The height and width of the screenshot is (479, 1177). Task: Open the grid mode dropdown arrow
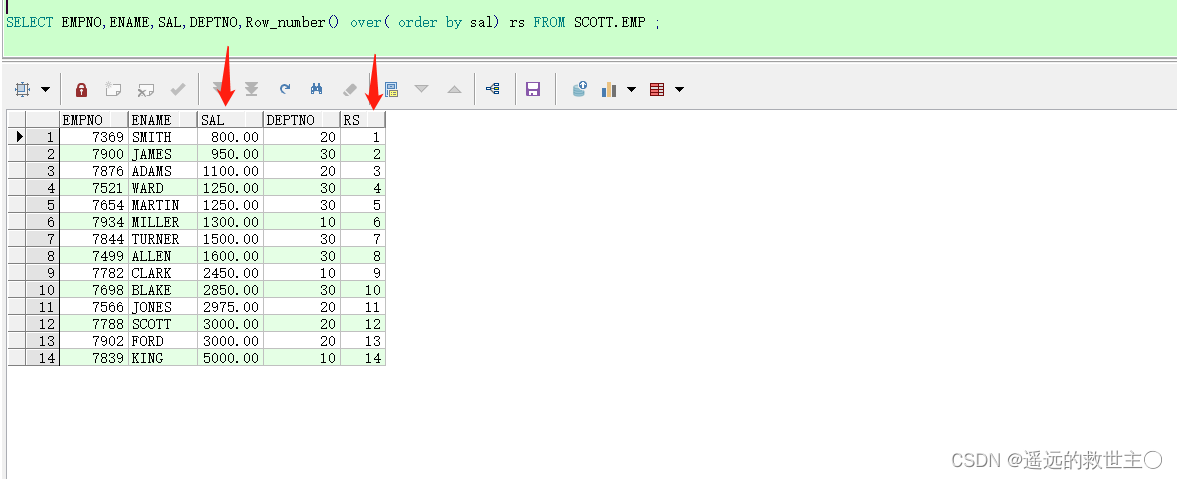coord(45,90)
